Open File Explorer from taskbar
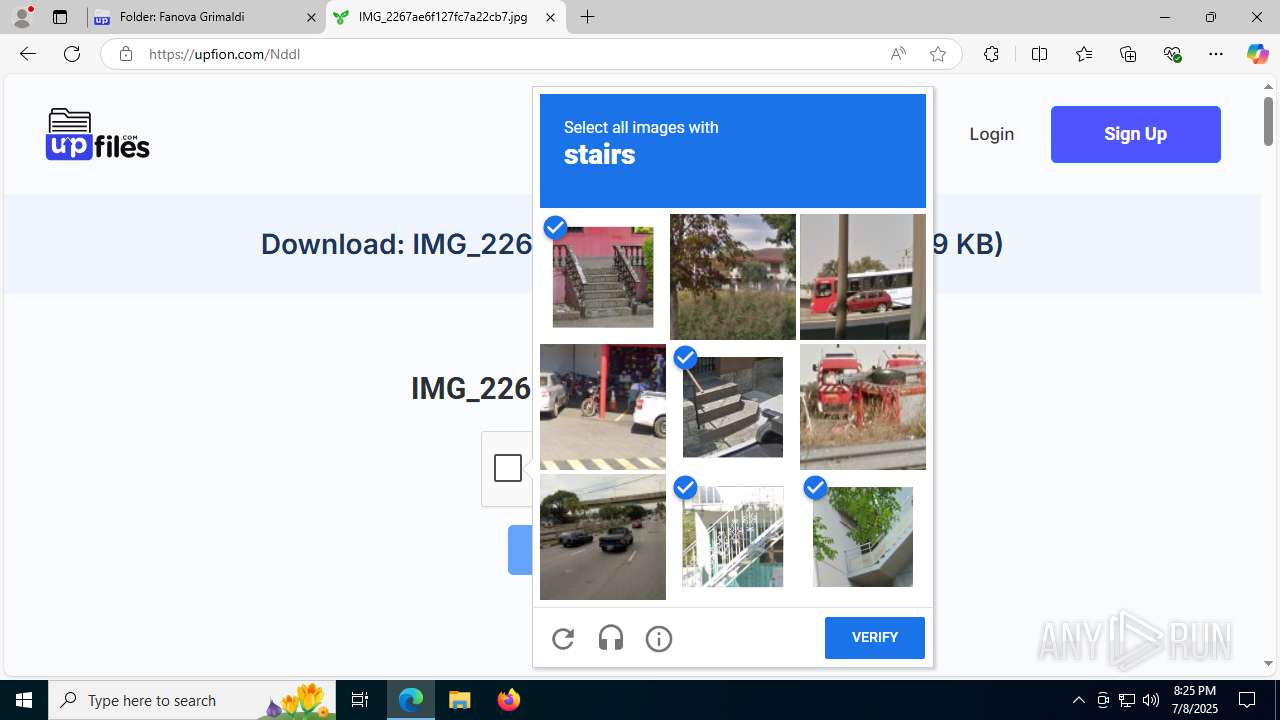1280x720 pixels. 460,700
